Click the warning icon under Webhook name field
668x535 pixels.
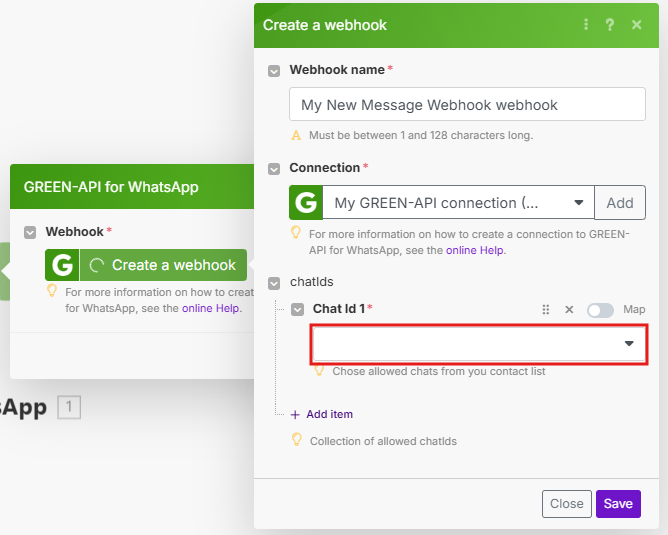coord(296,135)
